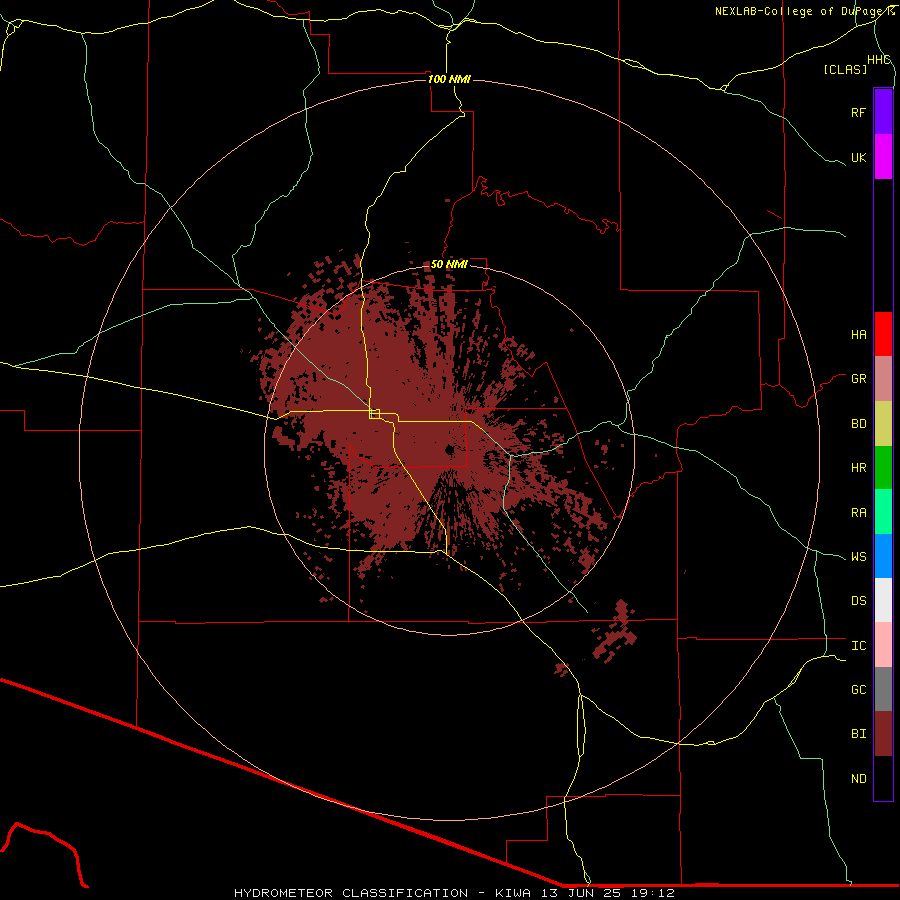The image size is (900, 900).
Task: Click the HYDROMETEOR CLASSIFICATION title text
Action: pos(351,893)
